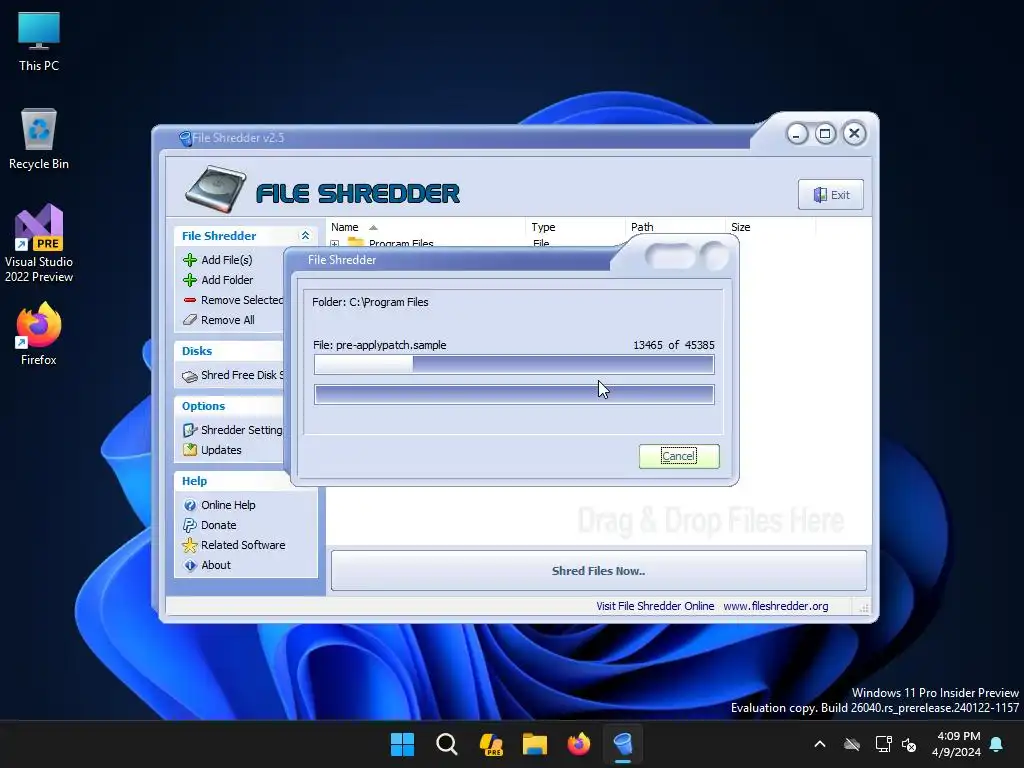The height and width of the screenshot is (768, 1024).
Task: Click the Related Software link
Action: pyautogui.click(x=243, y=545)
